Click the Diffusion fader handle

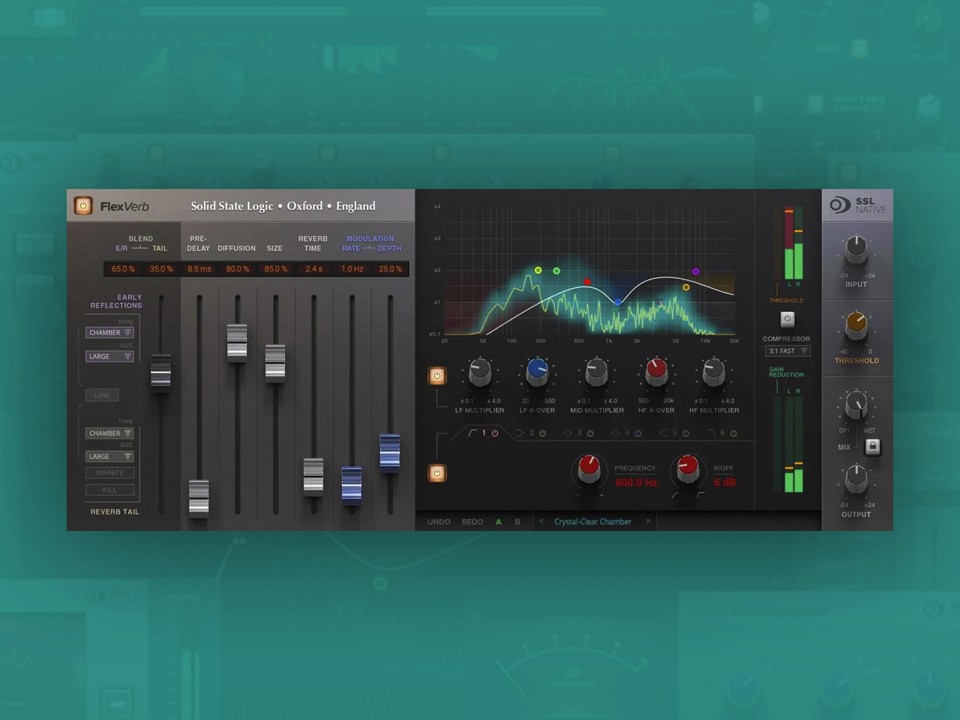(x=237, y=341)
